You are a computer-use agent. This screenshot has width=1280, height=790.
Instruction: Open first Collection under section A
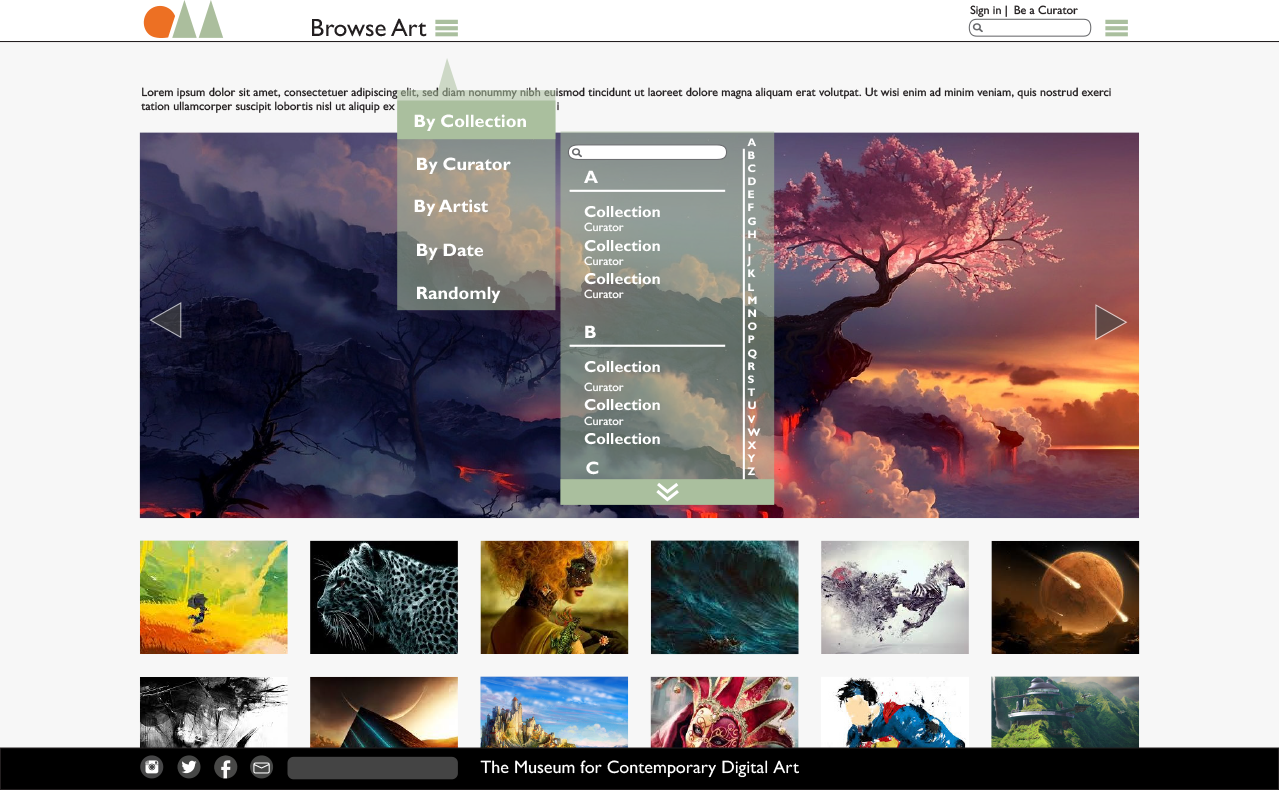click(x=622, y=212)
